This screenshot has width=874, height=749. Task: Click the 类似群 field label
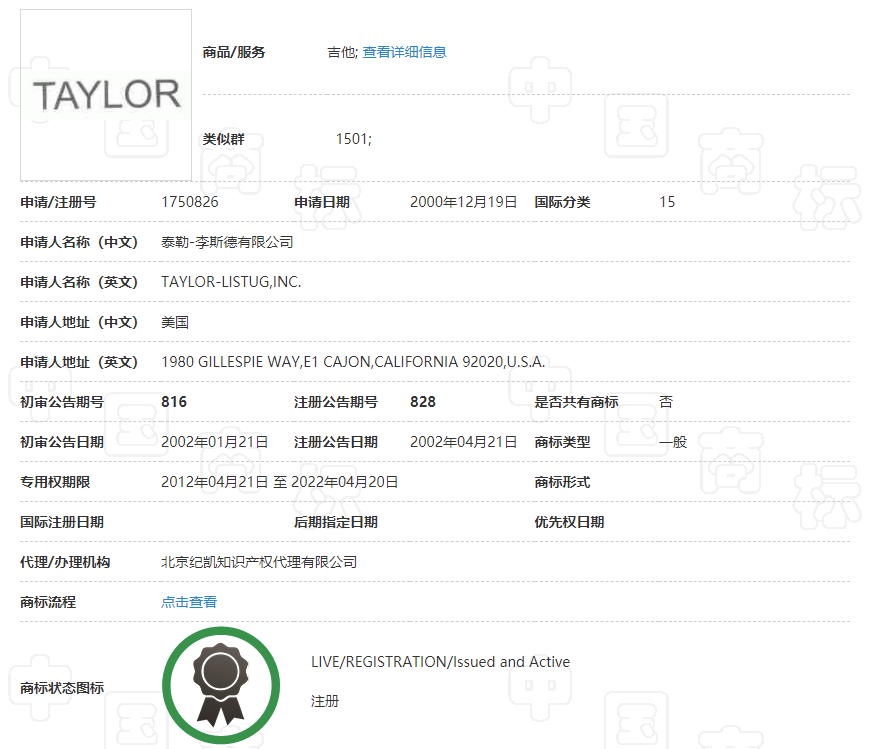tap(224, 139)
